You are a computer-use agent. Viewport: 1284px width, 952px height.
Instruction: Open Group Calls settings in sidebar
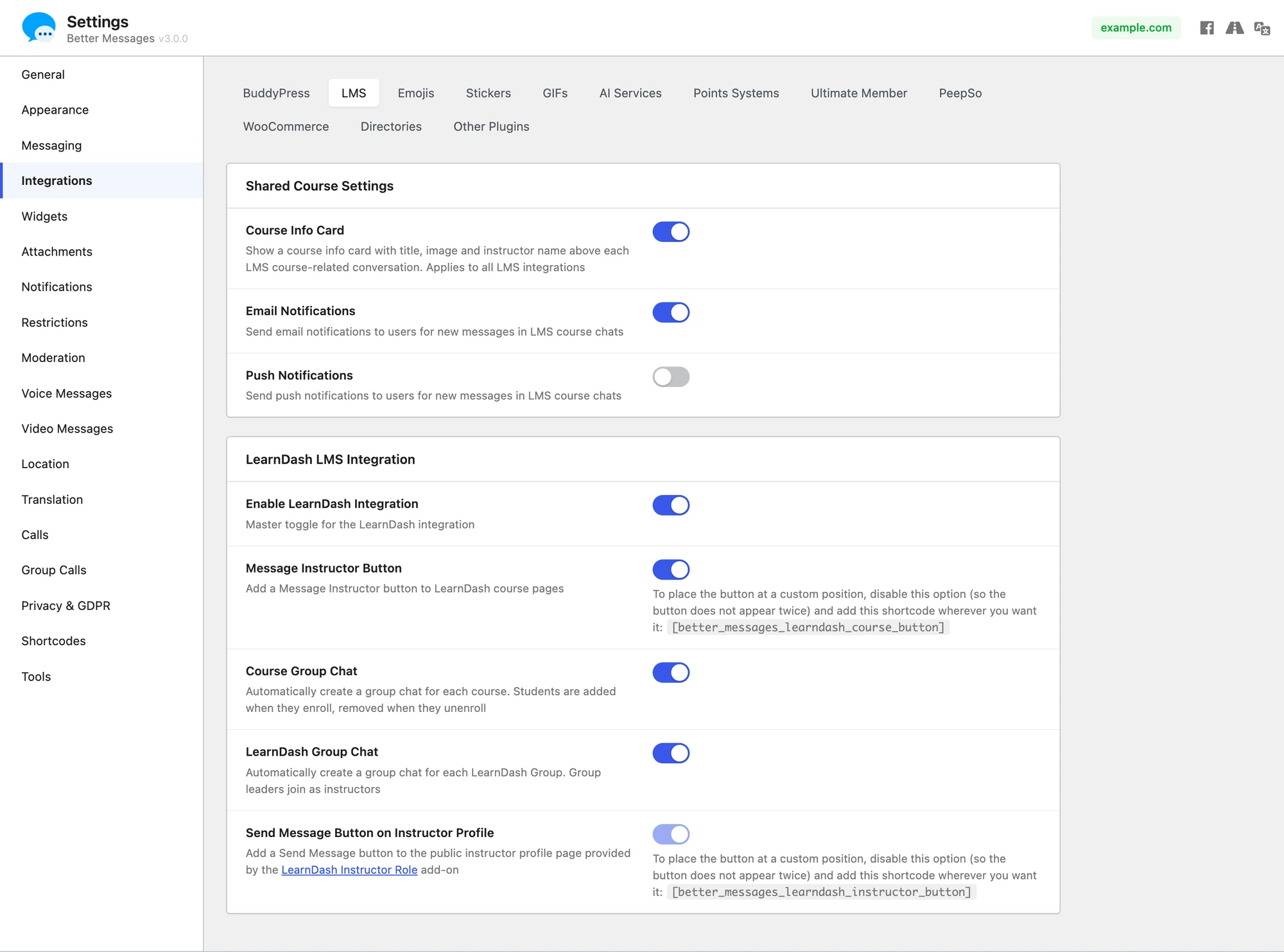[x=101, y=570]
